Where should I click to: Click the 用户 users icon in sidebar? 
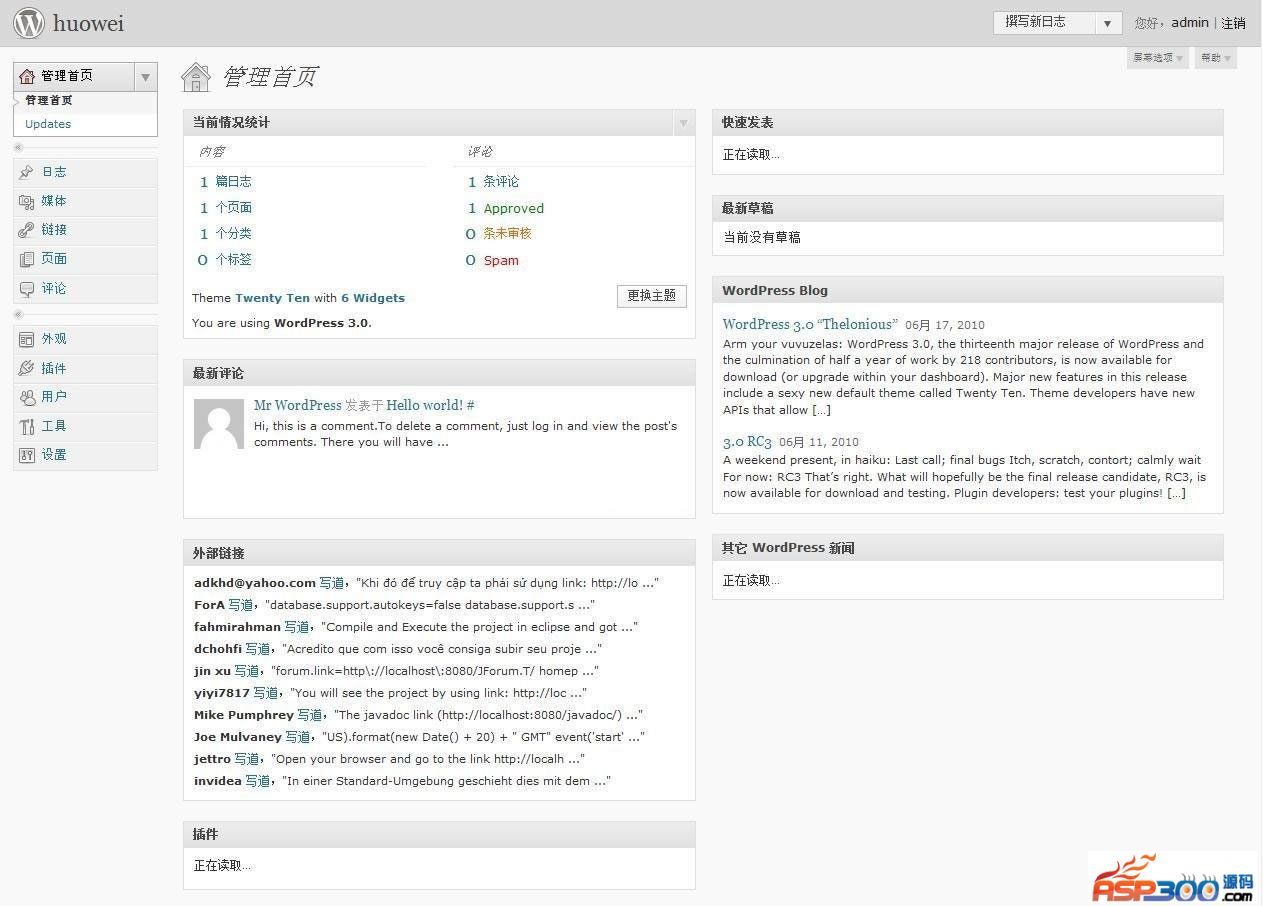[27, 397]
